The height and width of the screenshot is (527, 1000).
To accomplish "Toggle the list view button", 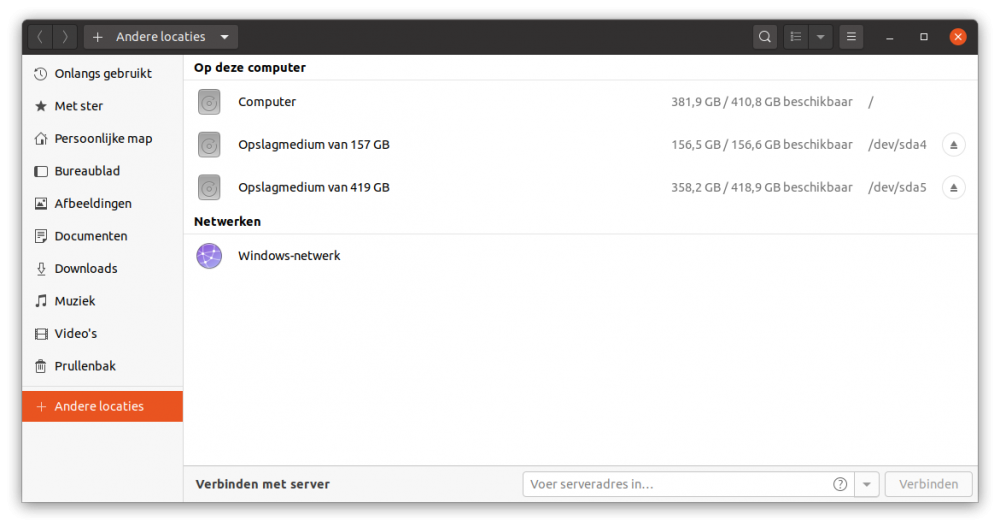I will click(x=796, y=37).
